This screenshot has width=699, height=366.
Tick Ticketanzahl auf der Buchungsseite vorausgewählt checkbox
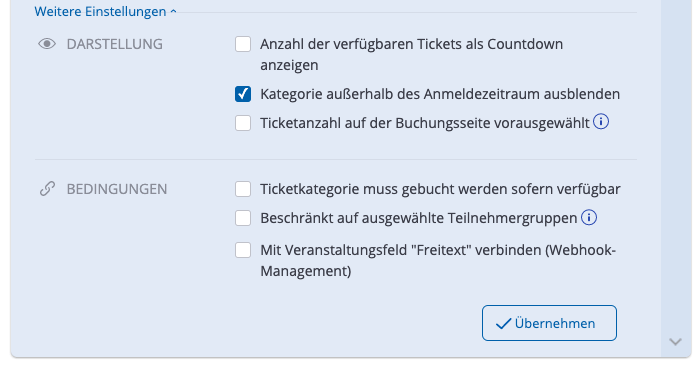coord(243,123)
